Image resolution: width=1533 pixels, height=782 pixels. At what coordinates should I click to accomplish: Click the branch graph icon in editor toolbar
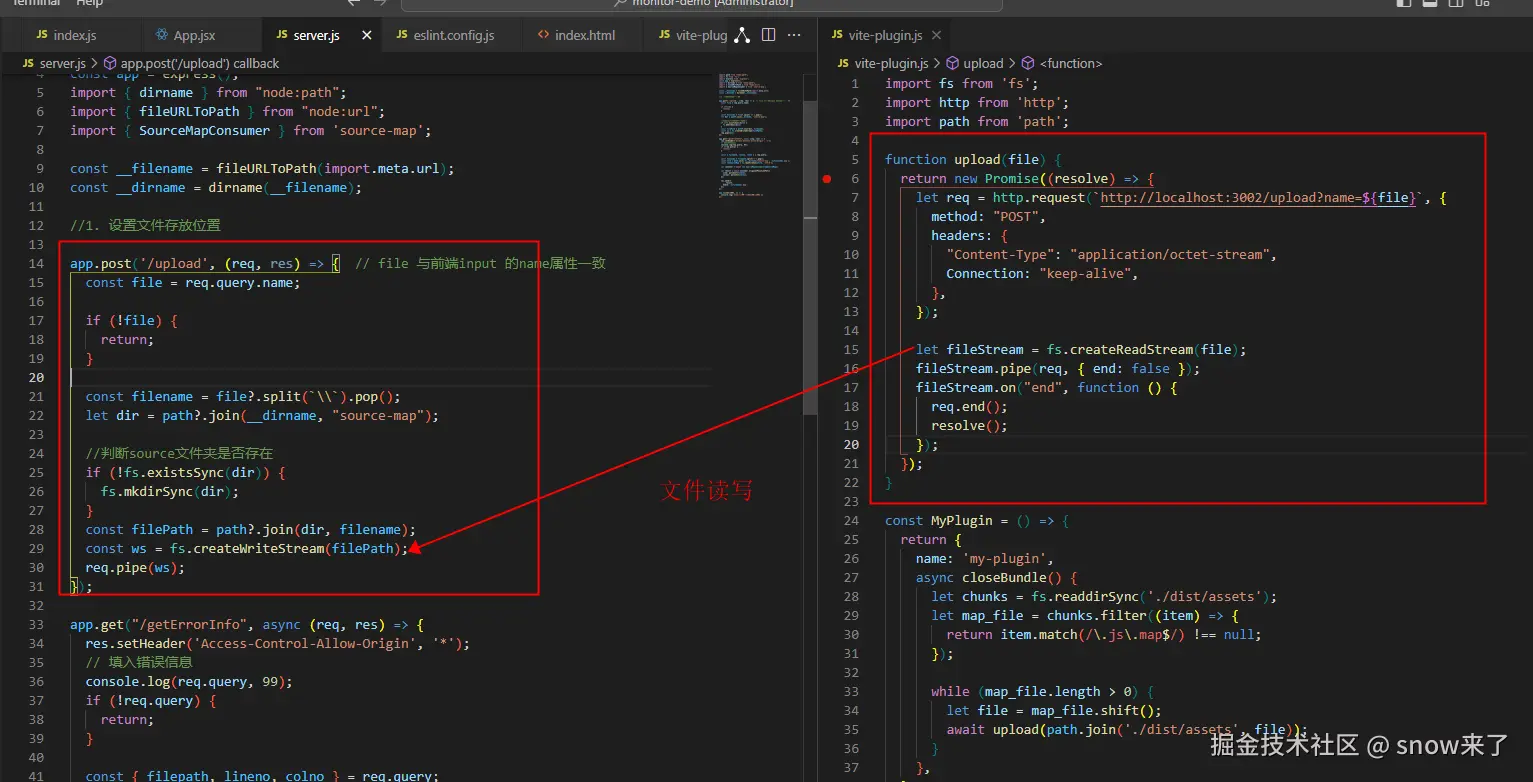(x=742, y=35)
